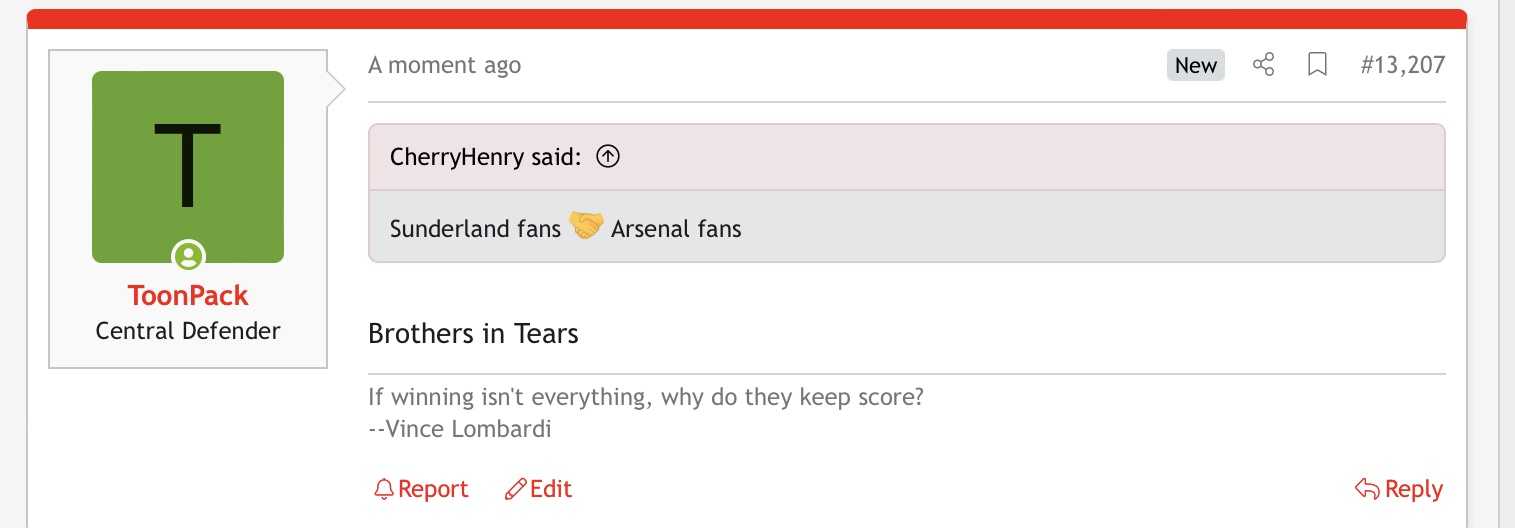Click the pencil icon beside Edit
The height and width of the screenshot is (528, 1515).
515,489
